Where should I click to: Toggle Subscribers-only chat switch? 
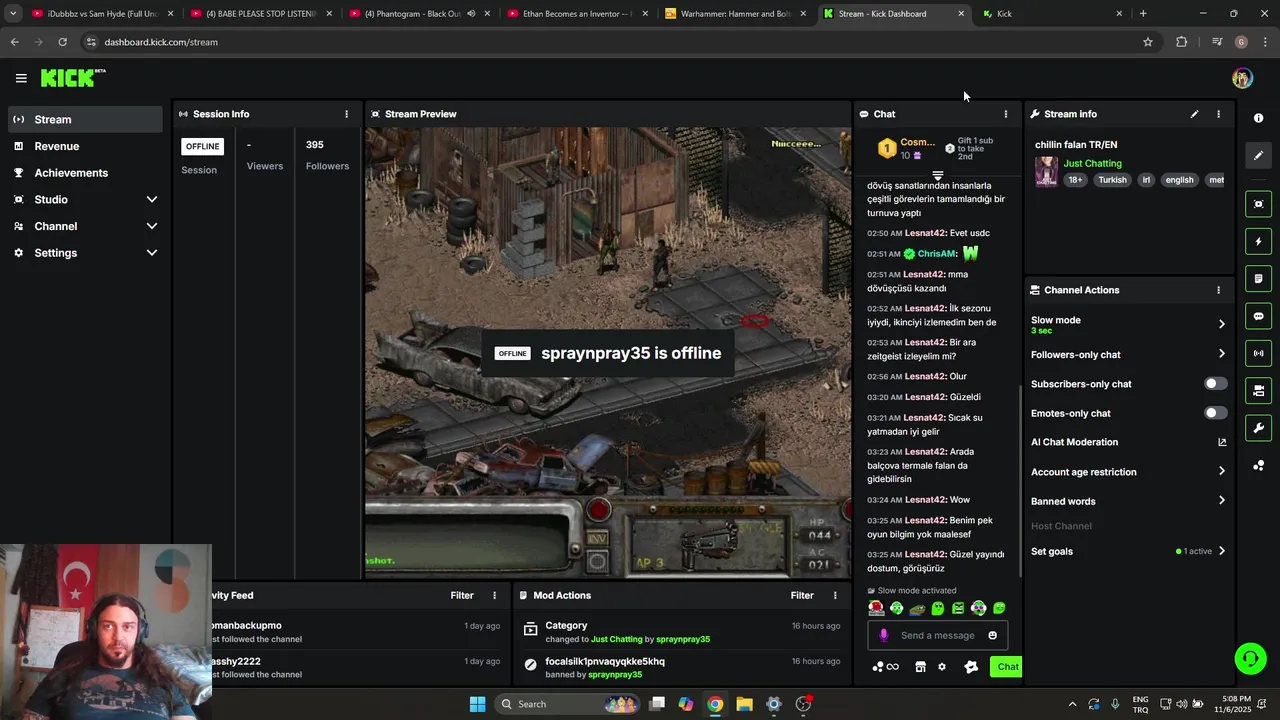pyautogui.click(x=1215, y=384)
